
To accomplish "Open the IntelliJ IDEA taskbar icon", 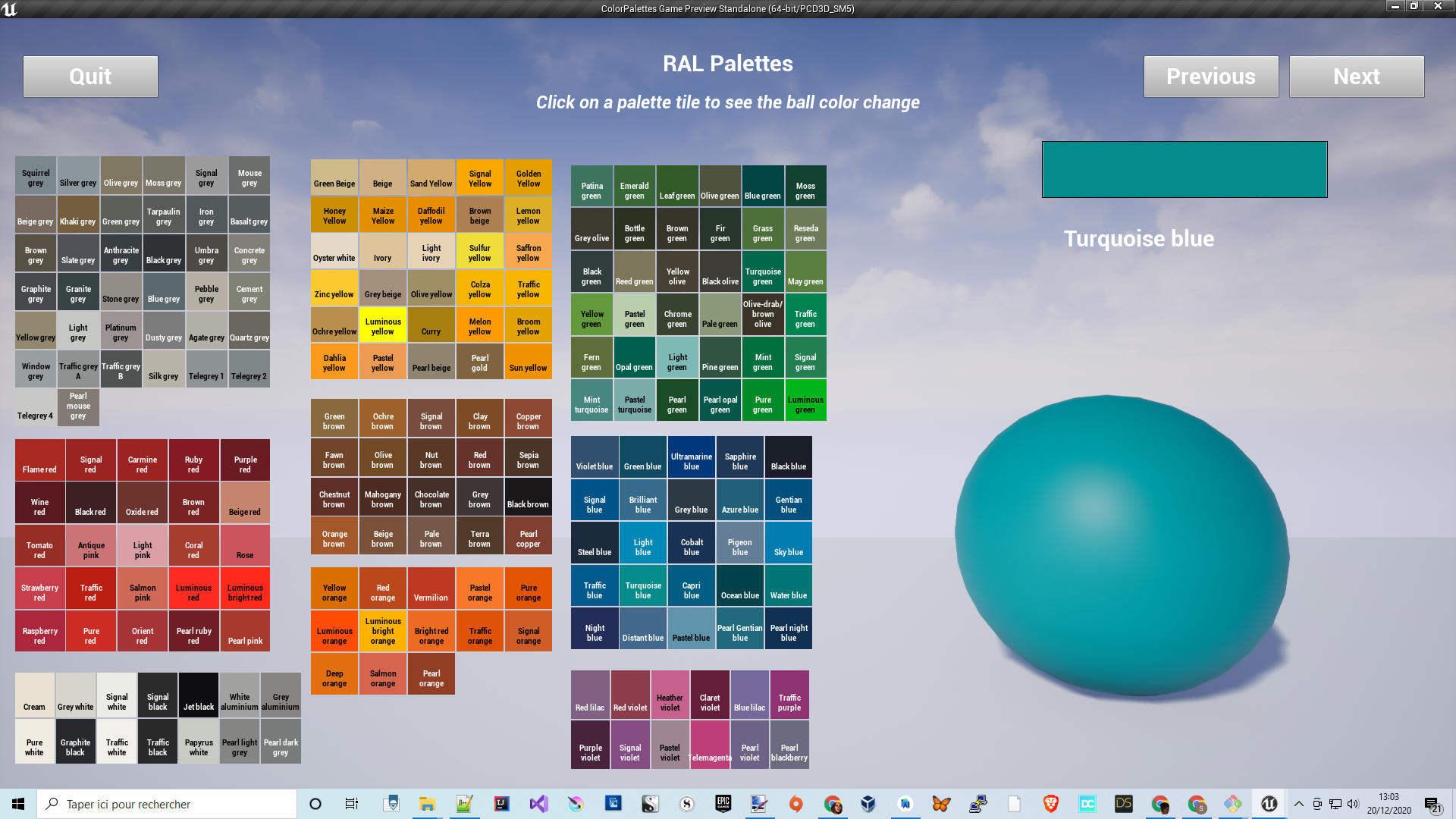I will [501, 804].
